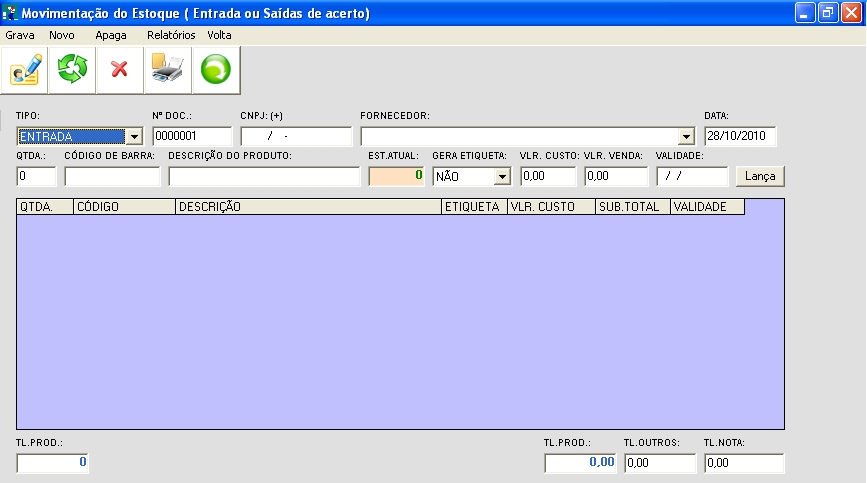The image size is (867, 483).
Task: Select the Apaga menu item
Action: (111, 34)
